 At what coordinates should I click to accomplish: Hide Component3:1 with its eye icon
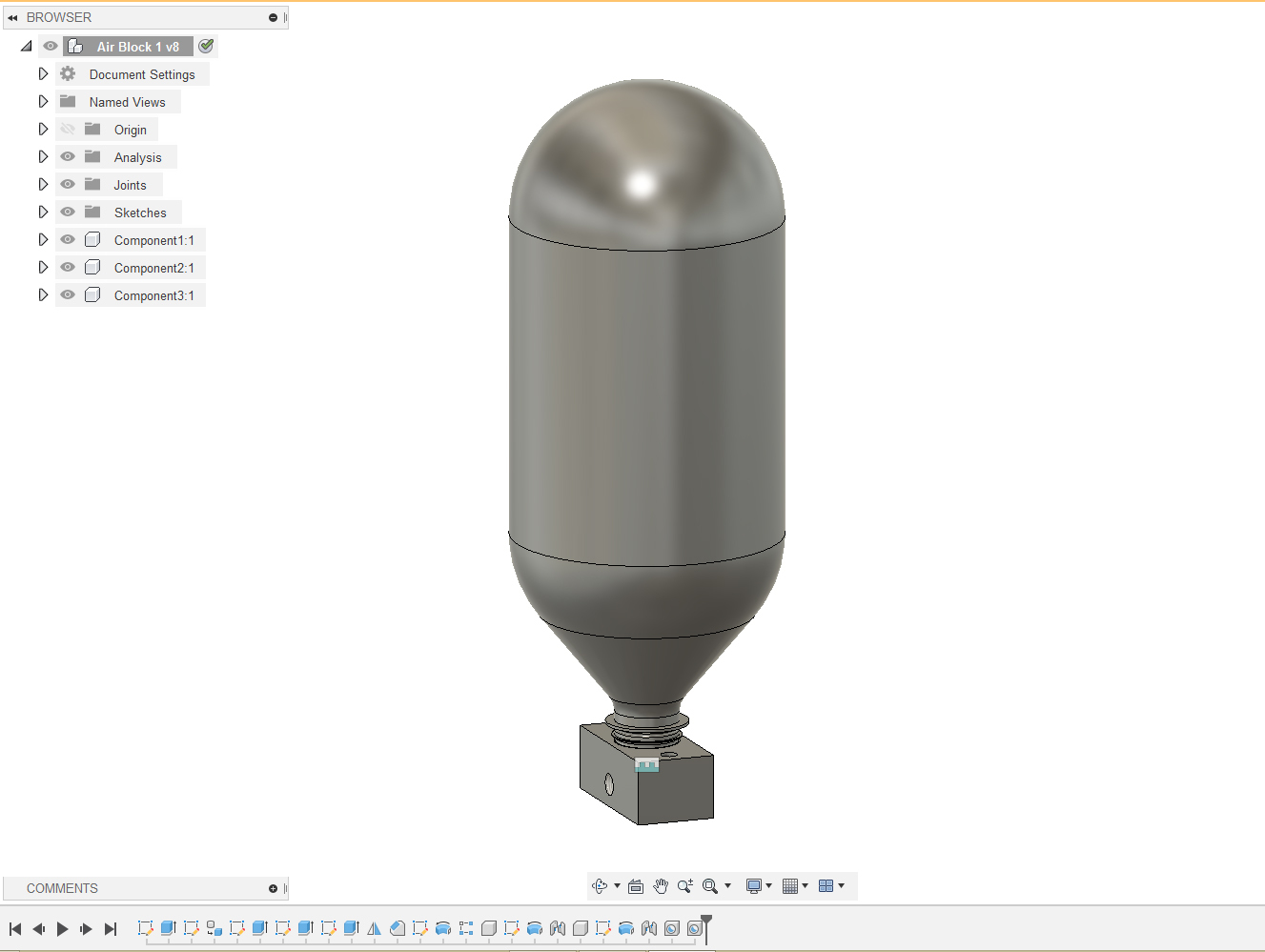(68, 295)
